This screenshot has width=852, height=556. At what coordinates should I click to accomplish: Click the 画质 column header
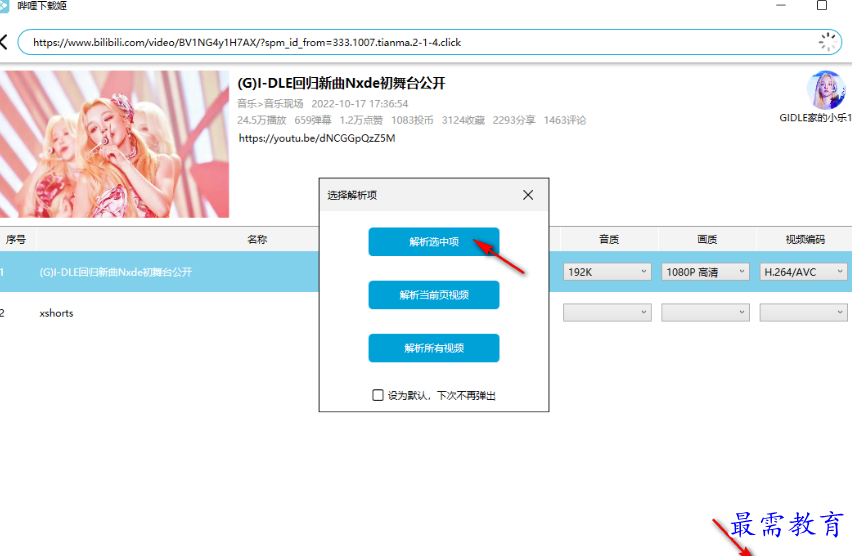707,239
